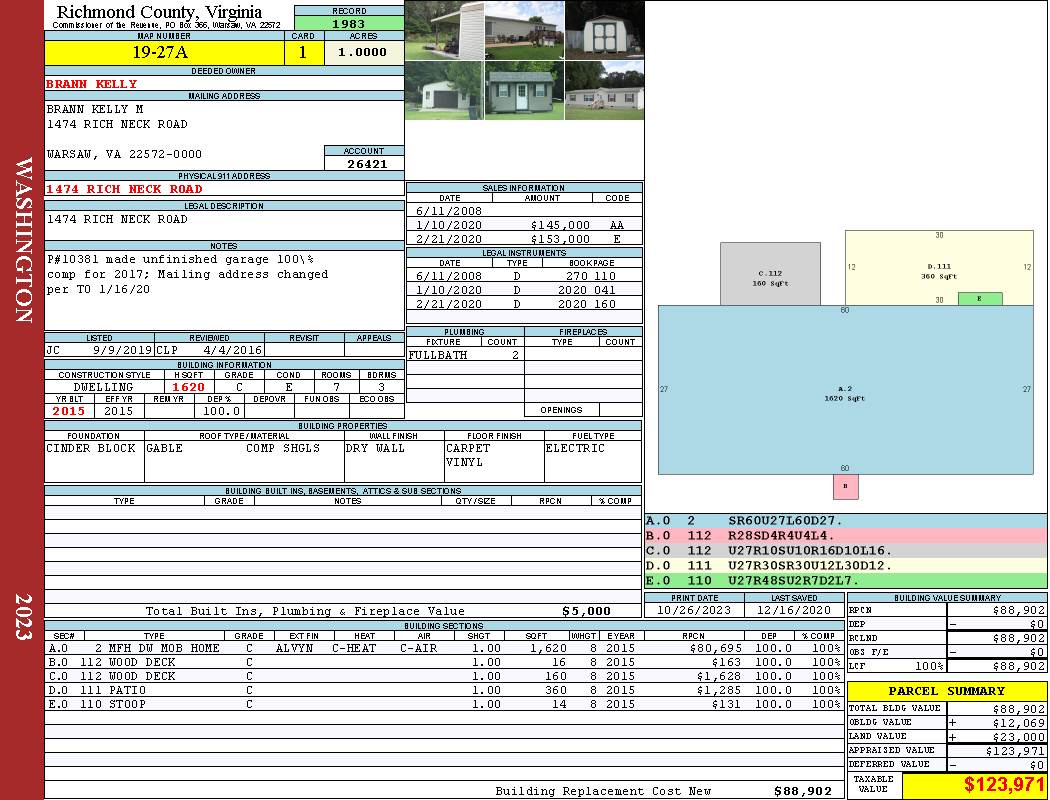Select the green record number 1983 field

click(349, 23)
